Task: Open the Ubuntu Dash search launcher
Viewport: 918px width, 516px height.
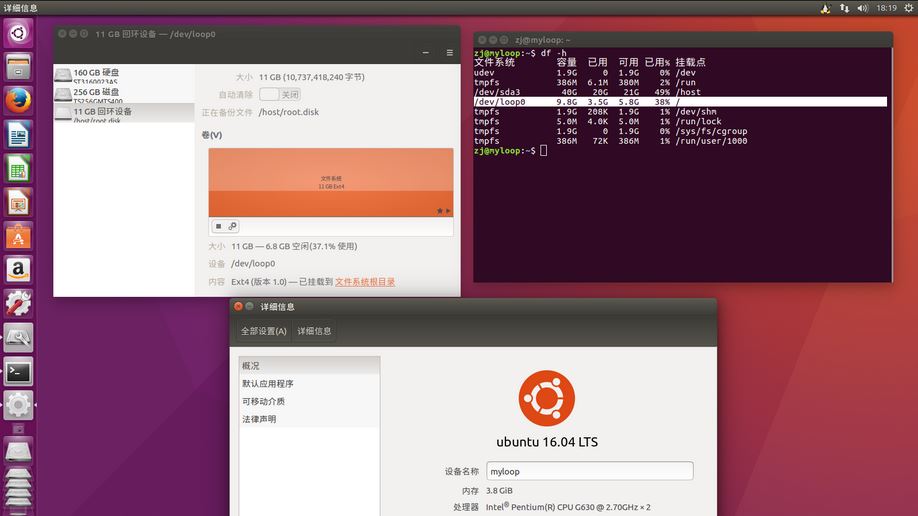Action: coord(18,33)
